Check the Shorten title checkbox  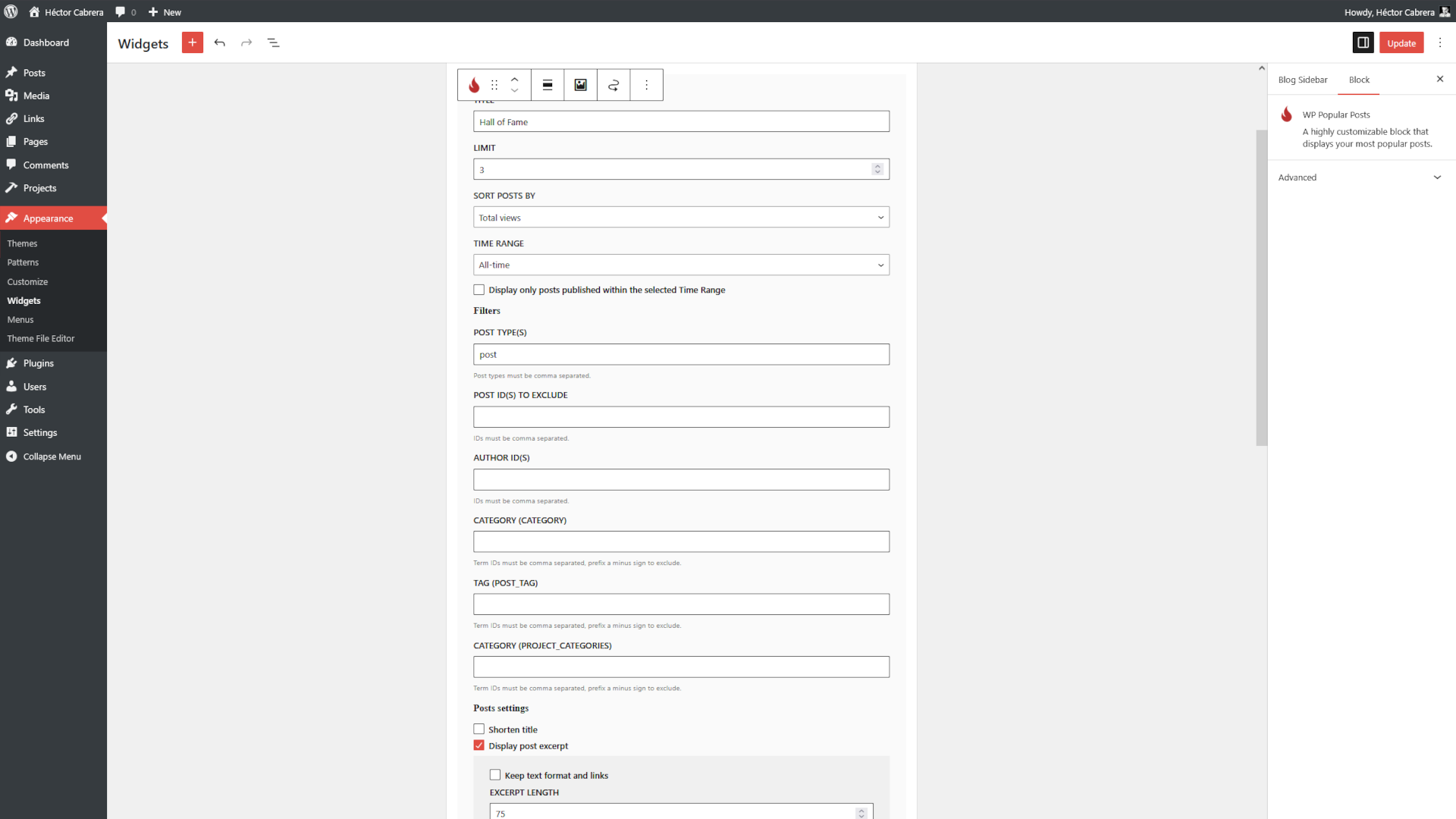tap(479, 729)
